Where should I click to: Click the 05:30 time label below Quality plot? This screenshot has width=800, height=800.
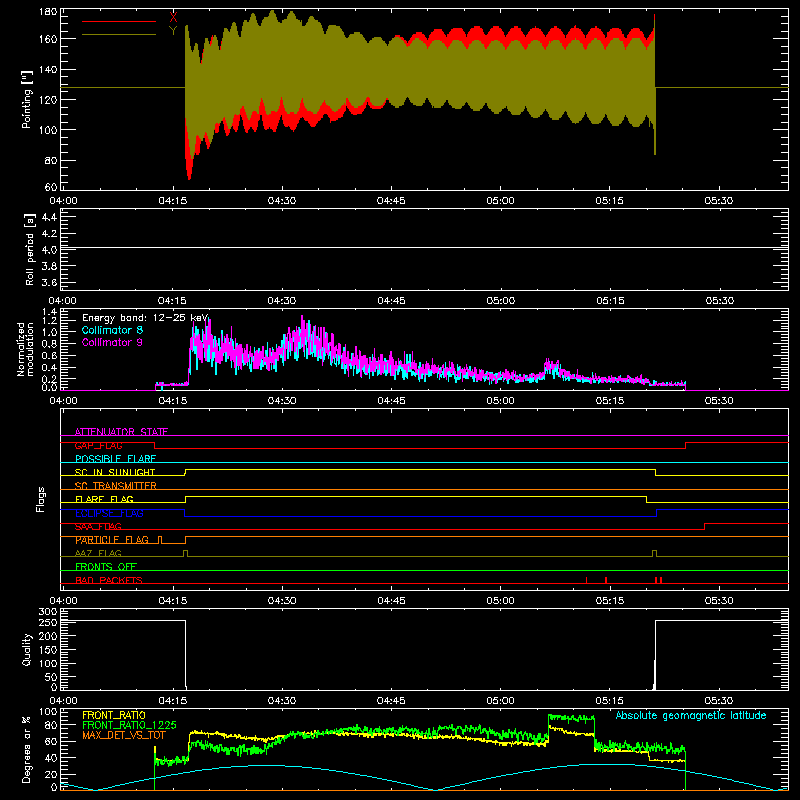coord(719,701)
